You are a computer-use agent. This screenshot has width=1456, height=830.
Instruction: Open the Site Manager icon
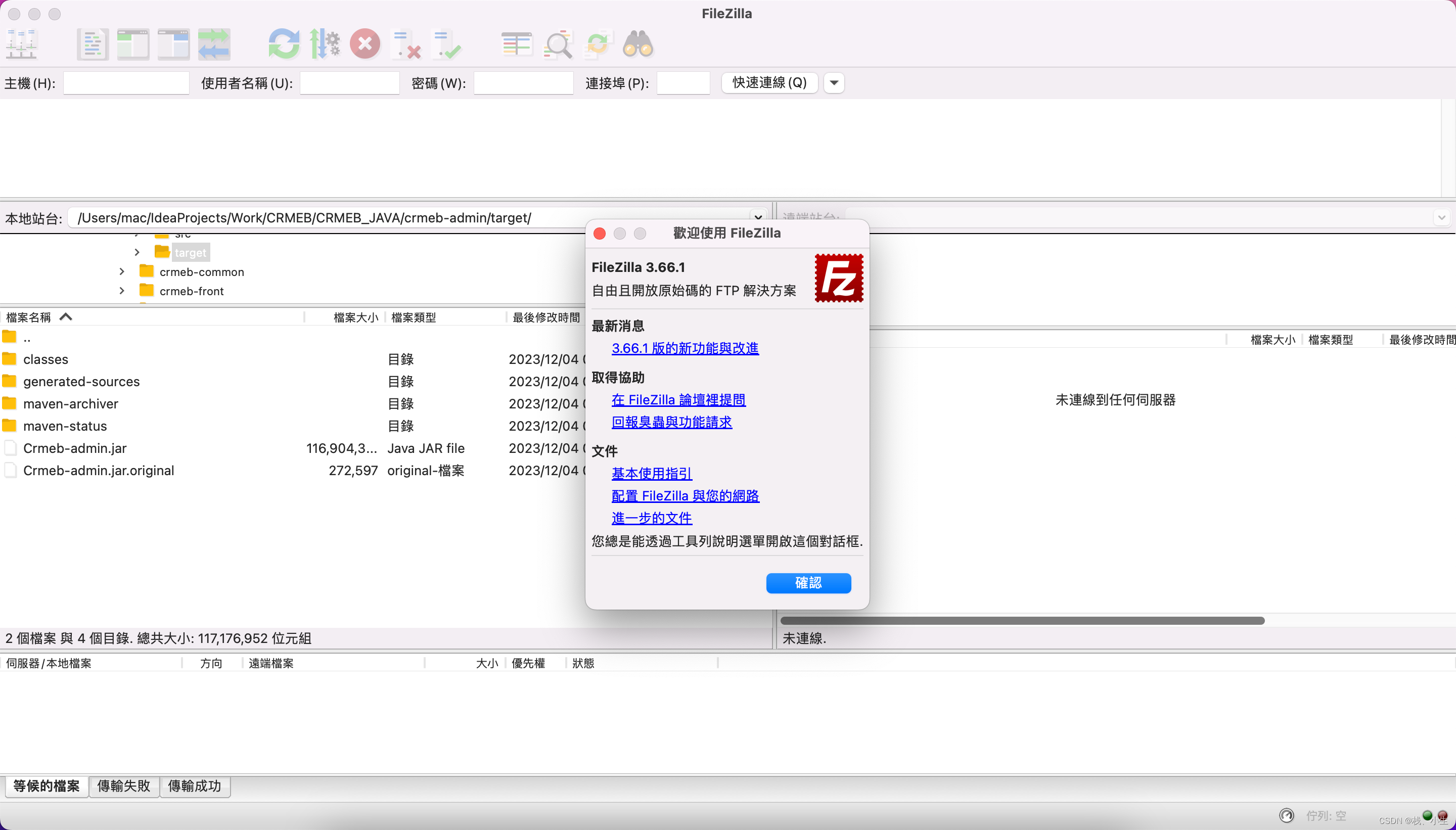22,44
